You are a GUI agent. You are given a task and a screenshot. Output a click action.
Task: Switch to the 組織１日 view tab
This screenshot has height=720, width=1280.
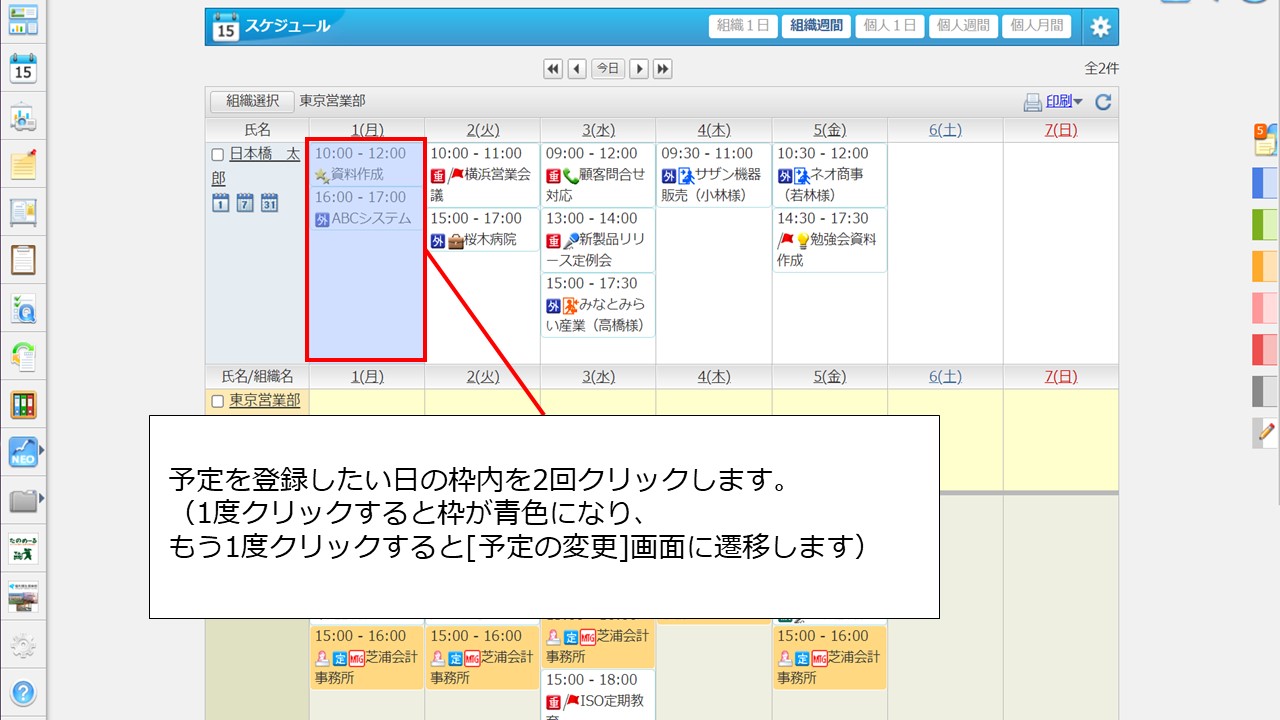[x=743, y=26]
